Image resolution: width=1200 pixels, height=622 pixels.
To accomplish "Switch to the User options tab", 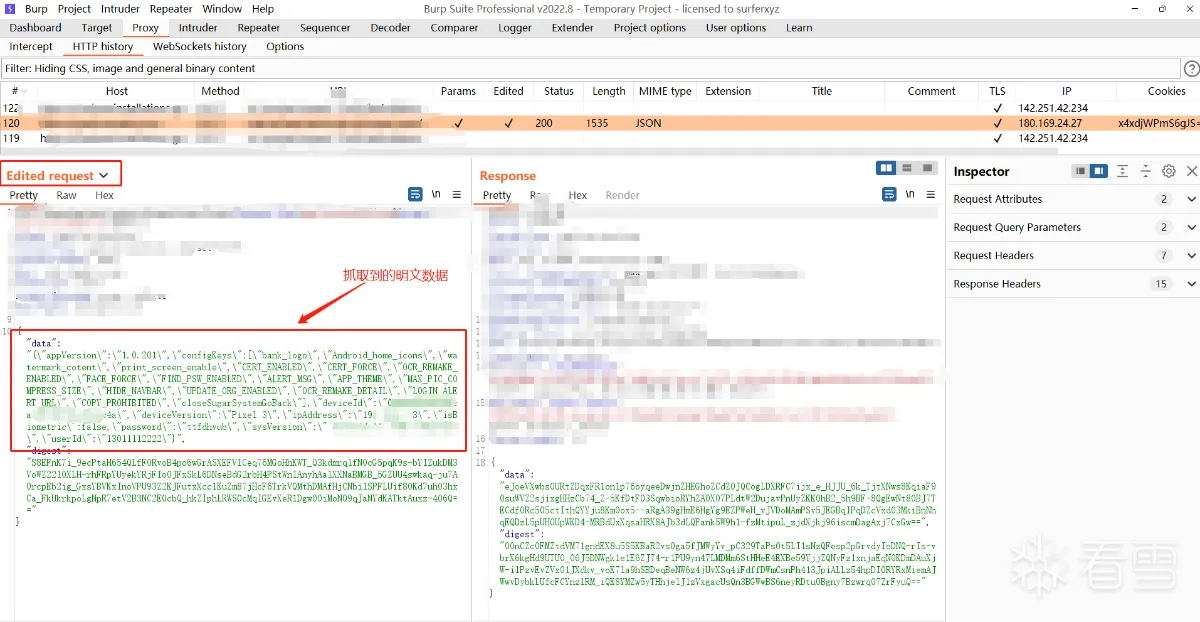I will tap(736, 28).
